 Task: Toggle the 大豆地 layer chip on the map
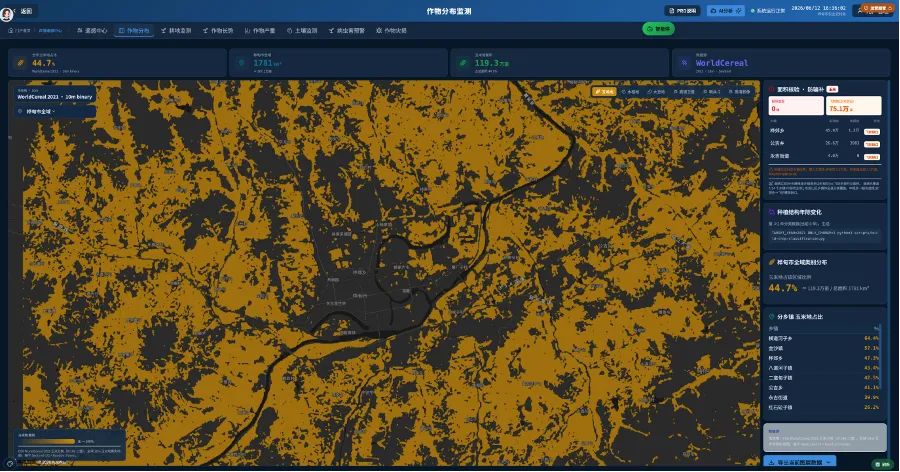pyautogui.click(x=656, y=92)
